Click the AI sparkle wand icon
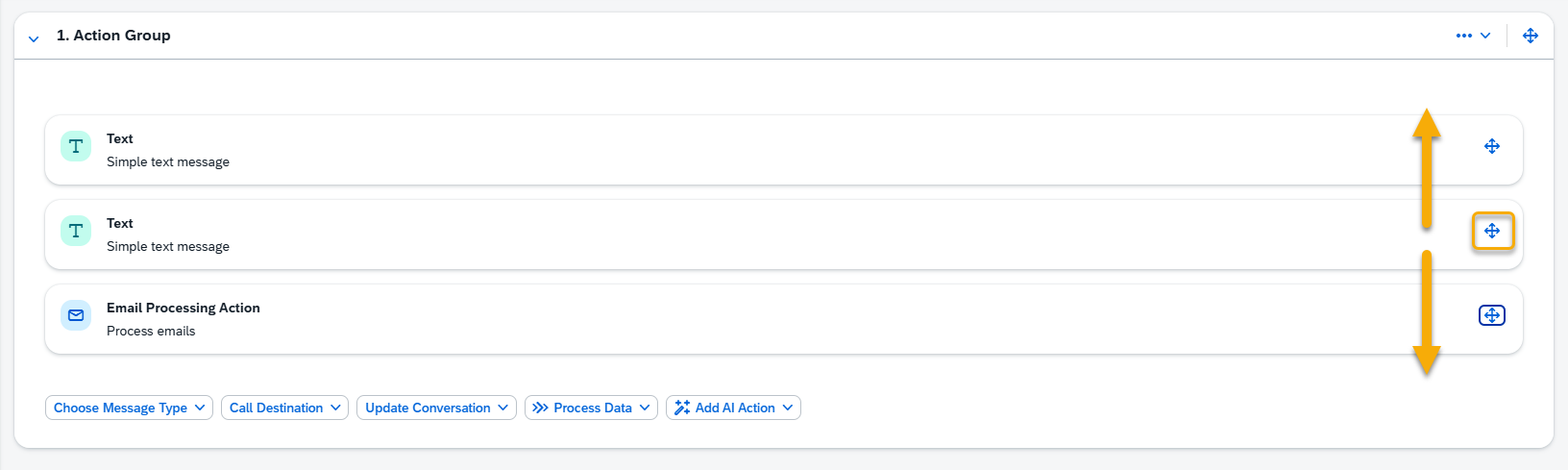Image resolution: width=1568 pixels, height=470 pixels. 682,408
